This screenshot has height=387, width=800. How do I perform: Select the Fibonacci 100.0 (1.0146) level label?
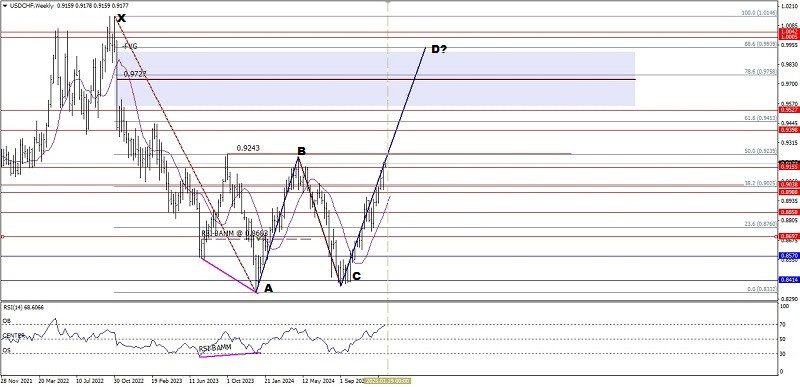[759, 13]
